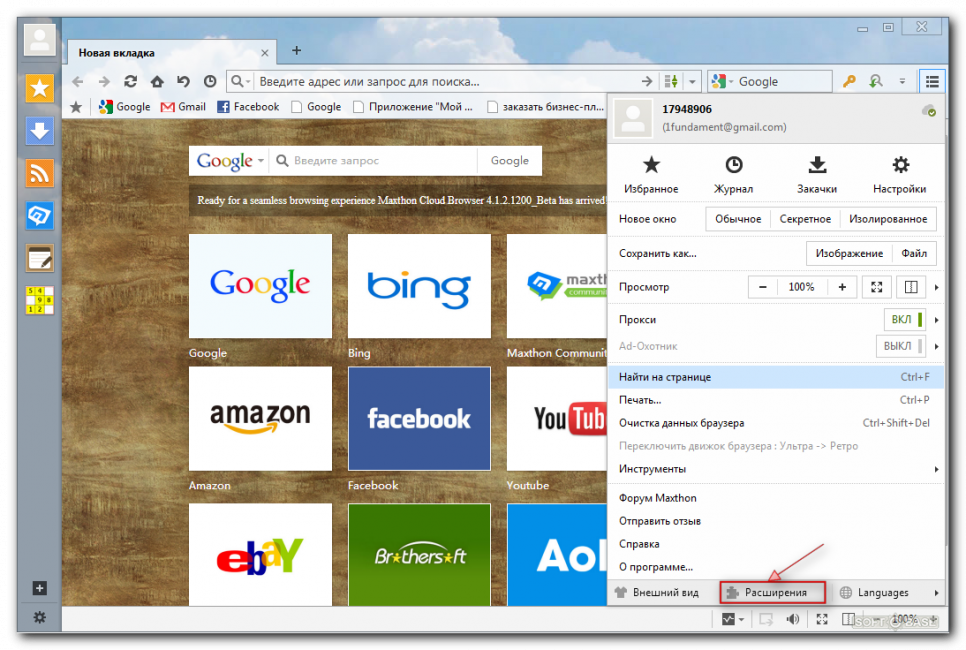Launch the yellow Sudoku game sidebar icon
The width and height of the screenshot is (966, 650).
39,300
